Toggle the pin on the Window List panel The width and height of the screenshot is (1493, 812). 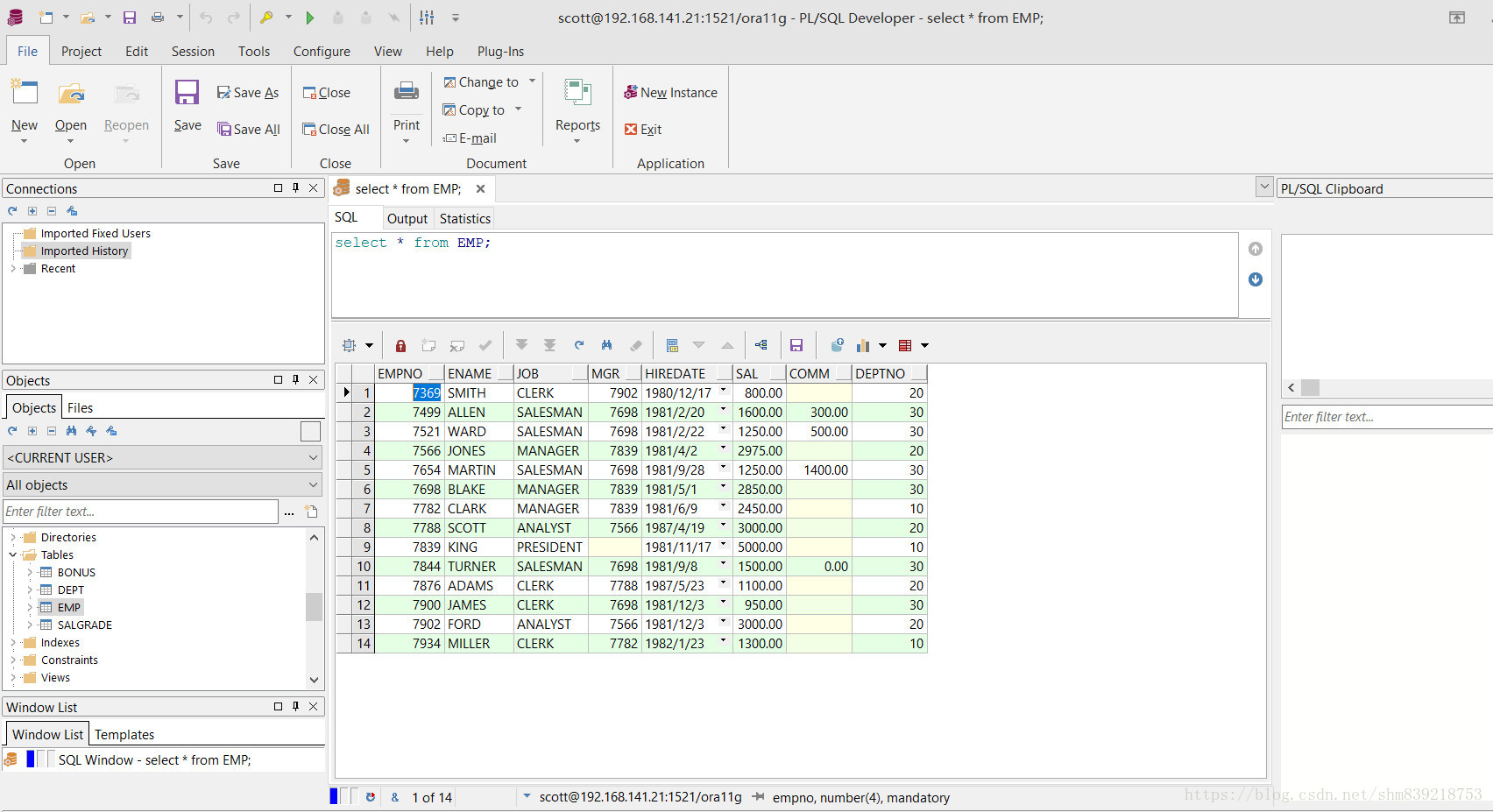pyautogui.click(x=295, y=707)
